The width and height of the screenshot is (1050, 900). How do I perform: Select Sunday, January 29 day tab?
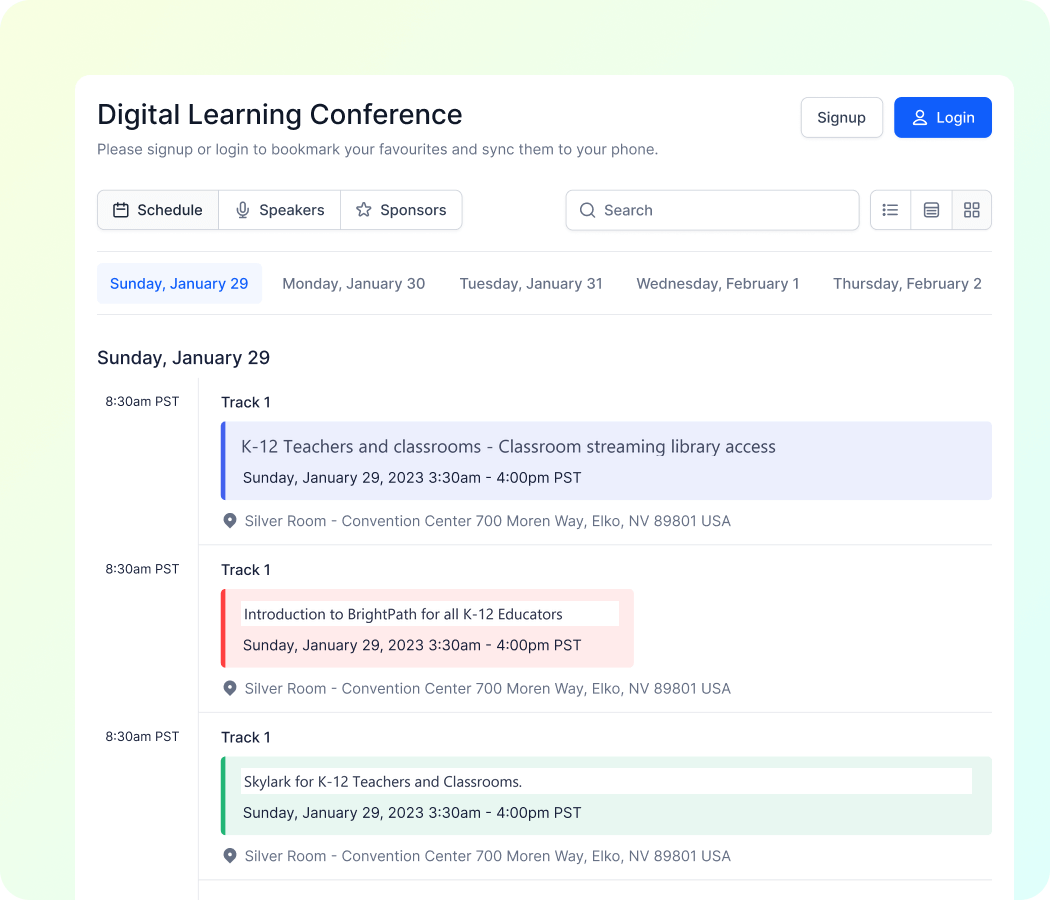[179, 284]
